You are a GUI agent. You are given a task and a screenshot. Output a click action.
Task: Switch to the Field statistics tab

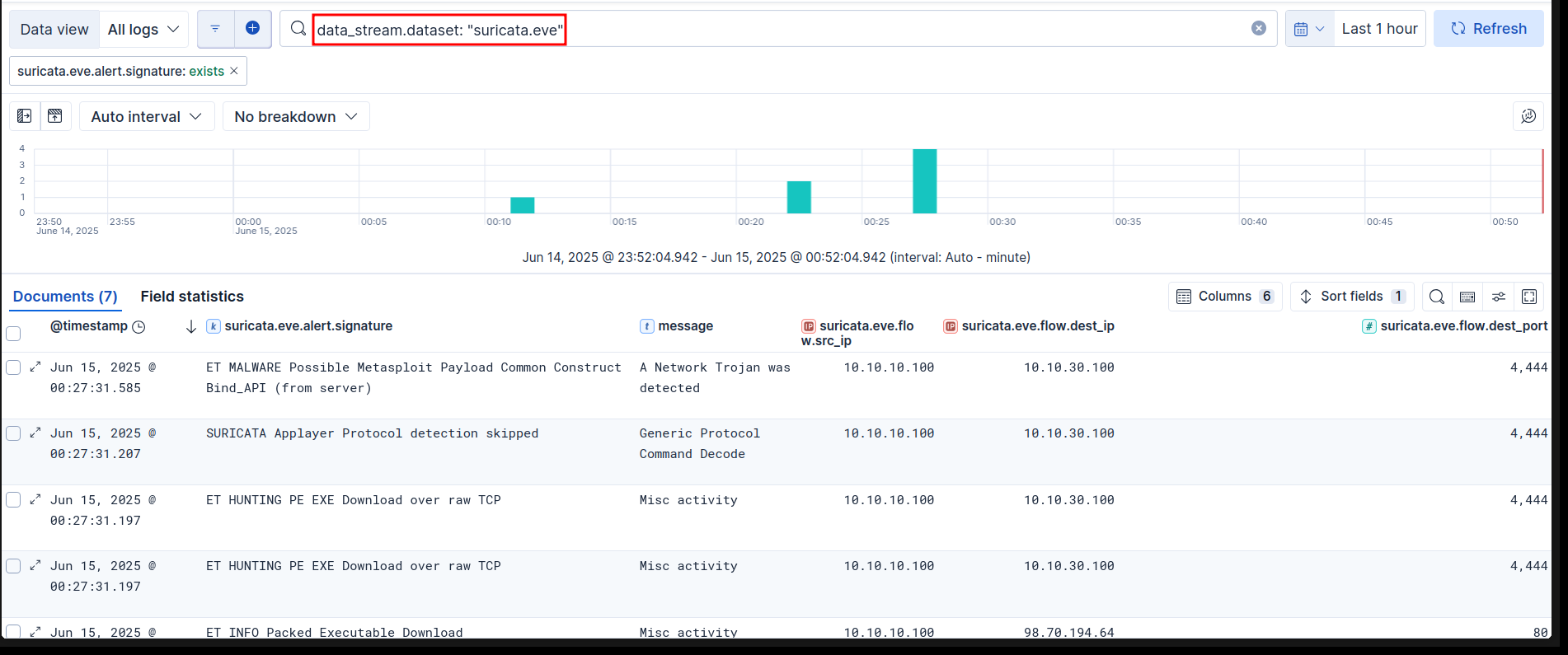(192, 297)
